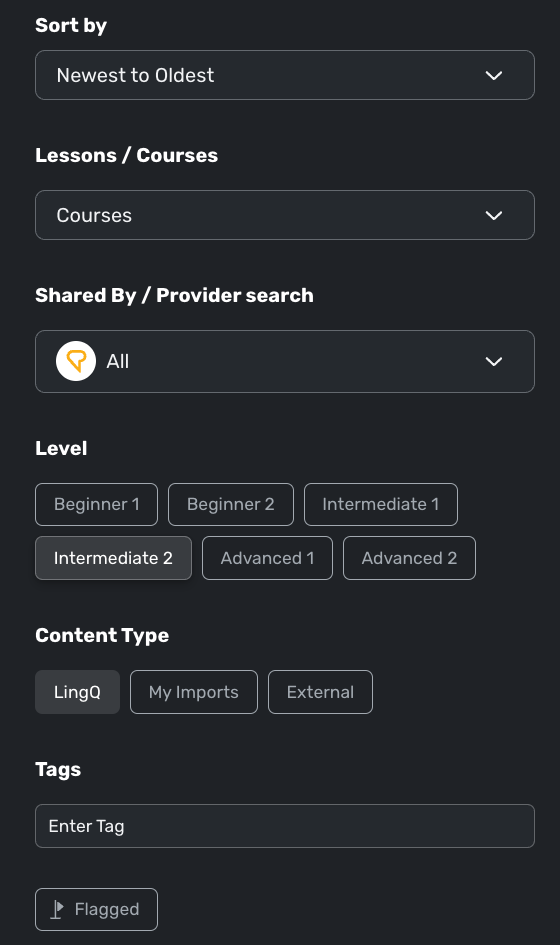The image size is (560, 945).
Task: Enable the Intermediate 1 level filter
Action: (x=381, y=504)
